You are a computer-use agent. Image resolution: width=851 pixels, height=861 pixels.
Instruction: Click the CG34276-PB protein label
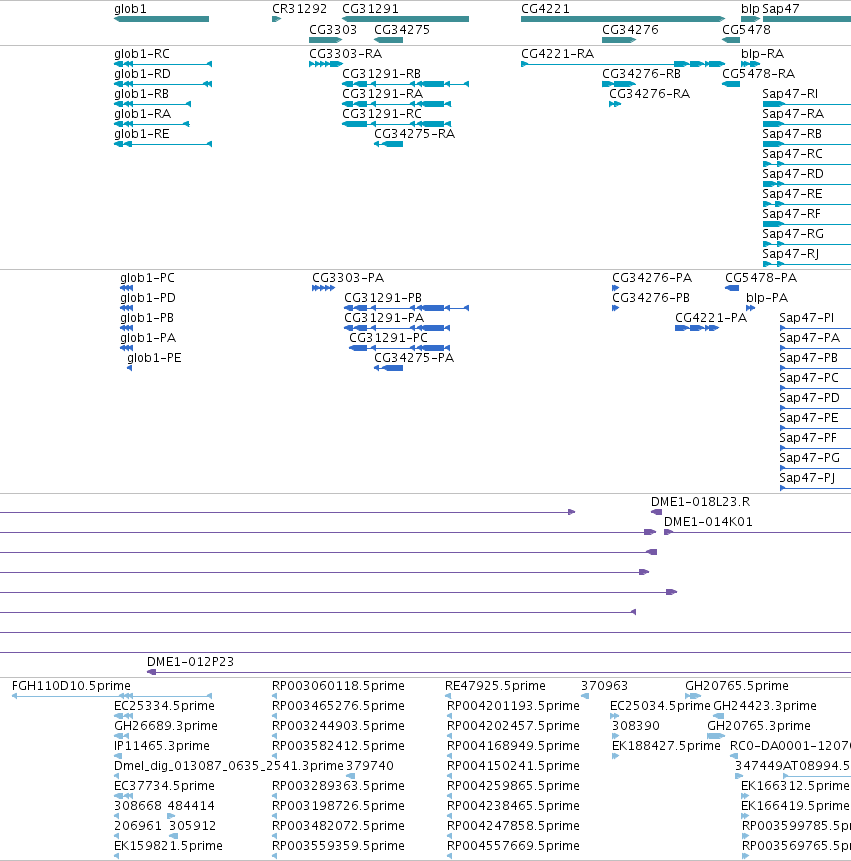[x=651, y=298]
